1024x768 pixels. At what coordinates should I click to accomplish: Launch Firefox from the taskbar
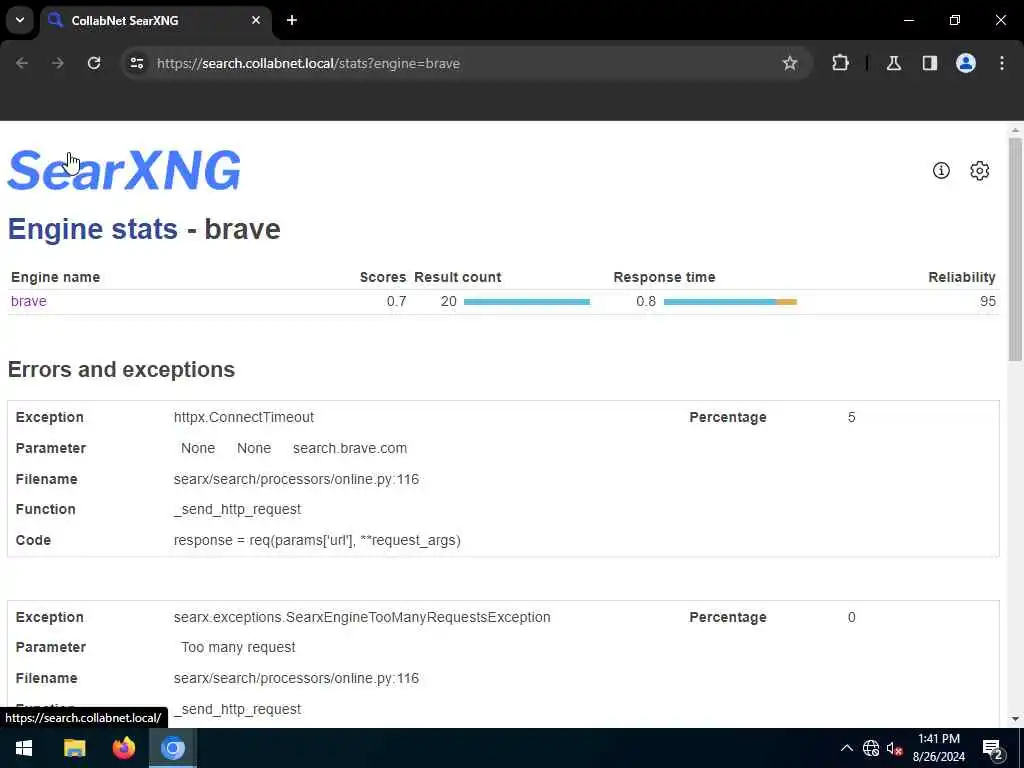click(123, 748)
